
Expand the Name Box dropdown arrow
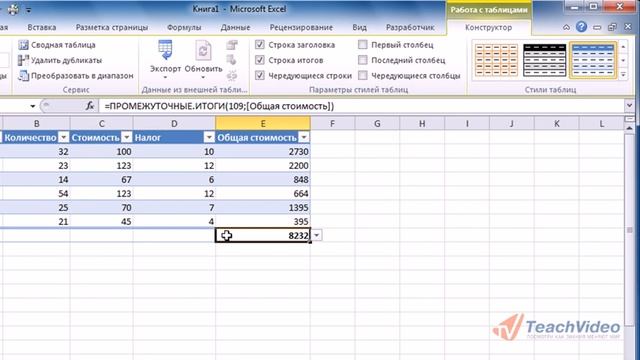click(x=32, y=106)
